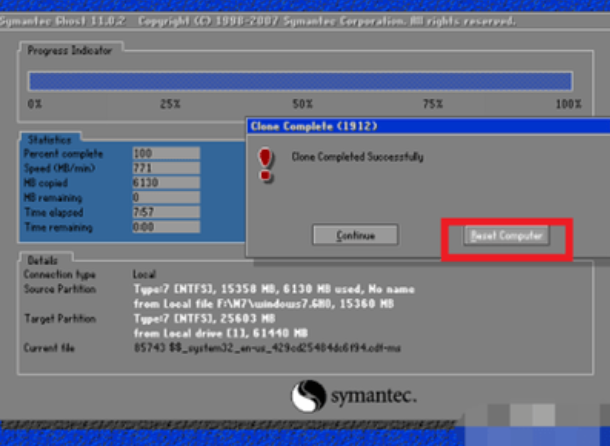Click the 50% mark on progress scale

[x=302, y=104]
